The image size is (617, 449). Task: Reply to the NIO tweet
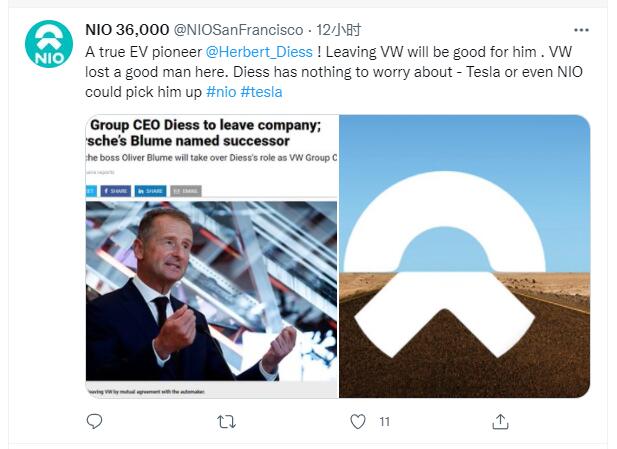tap(95, 422)
